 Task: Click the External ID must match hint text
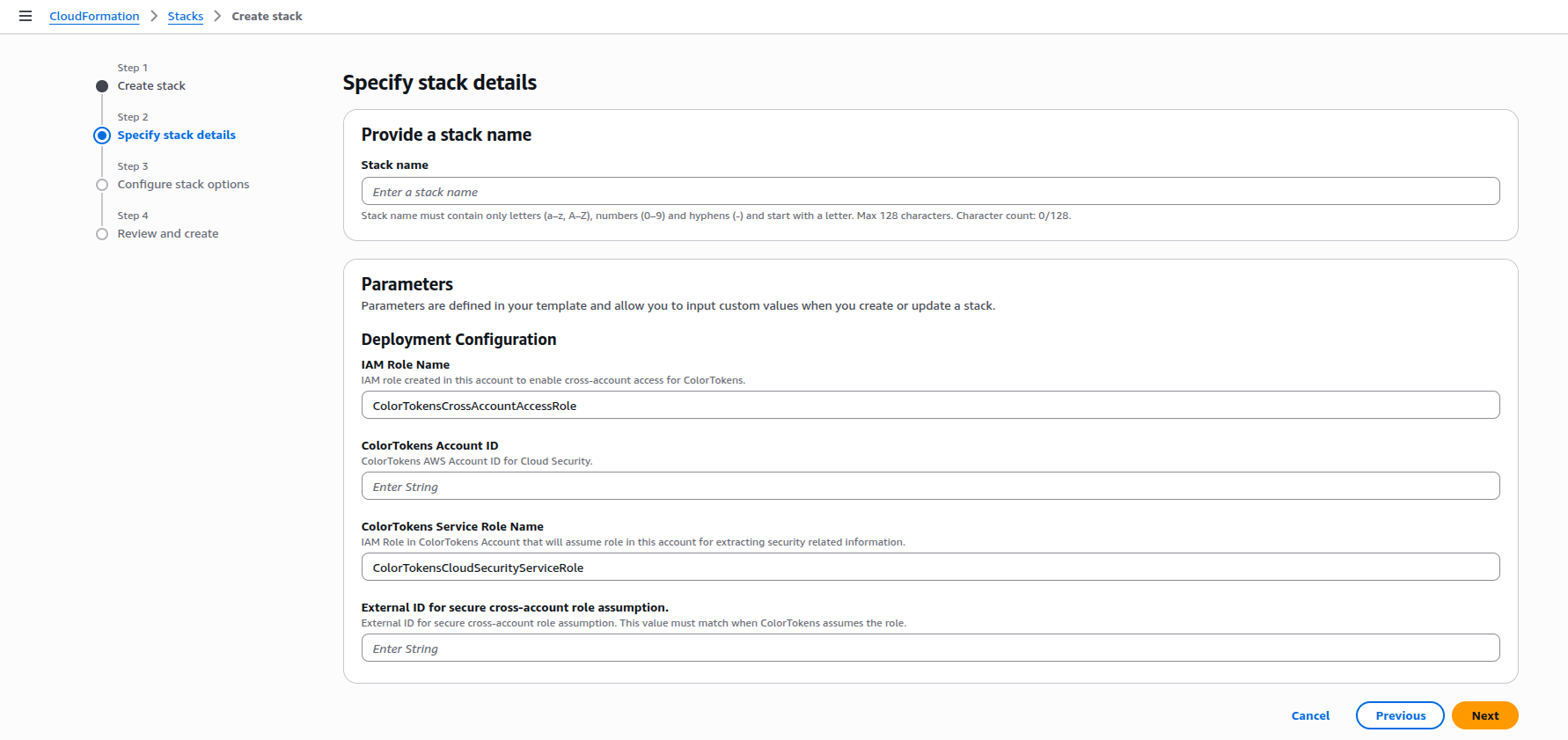coord(634,623)
